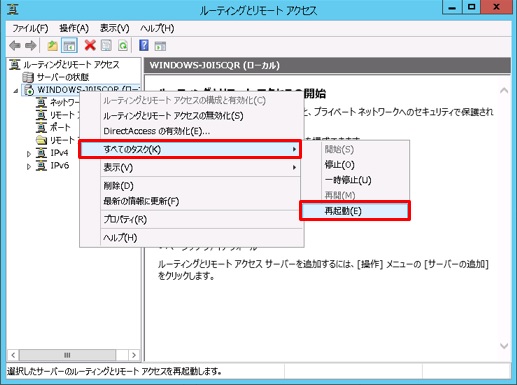Expand the IPv6 tree node arrow
The width and height of the screenshot is (517, 385).
29,166
